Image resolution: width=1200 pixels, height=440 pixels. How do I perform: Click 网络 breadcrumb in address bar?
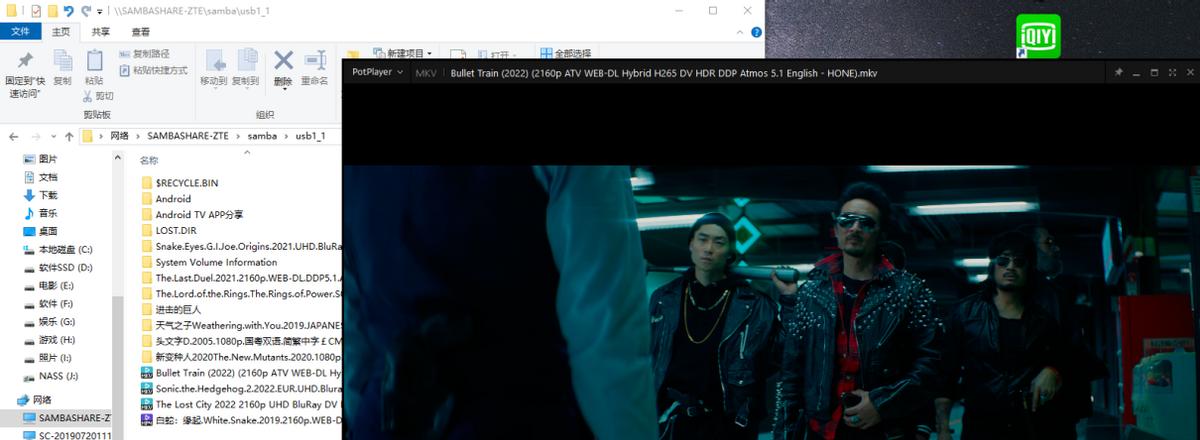[119, 135]
